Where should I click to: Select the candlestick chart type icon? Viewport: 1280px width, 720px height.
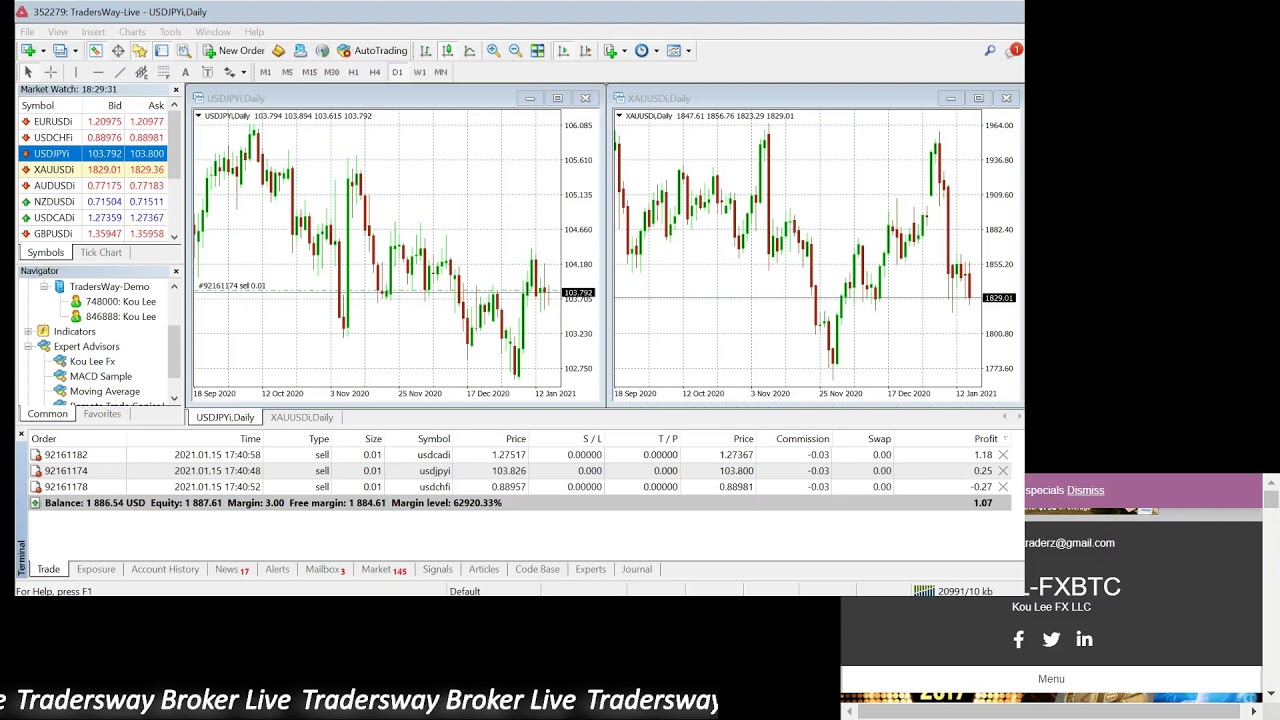pyautogui.click(x=447, y=50)
